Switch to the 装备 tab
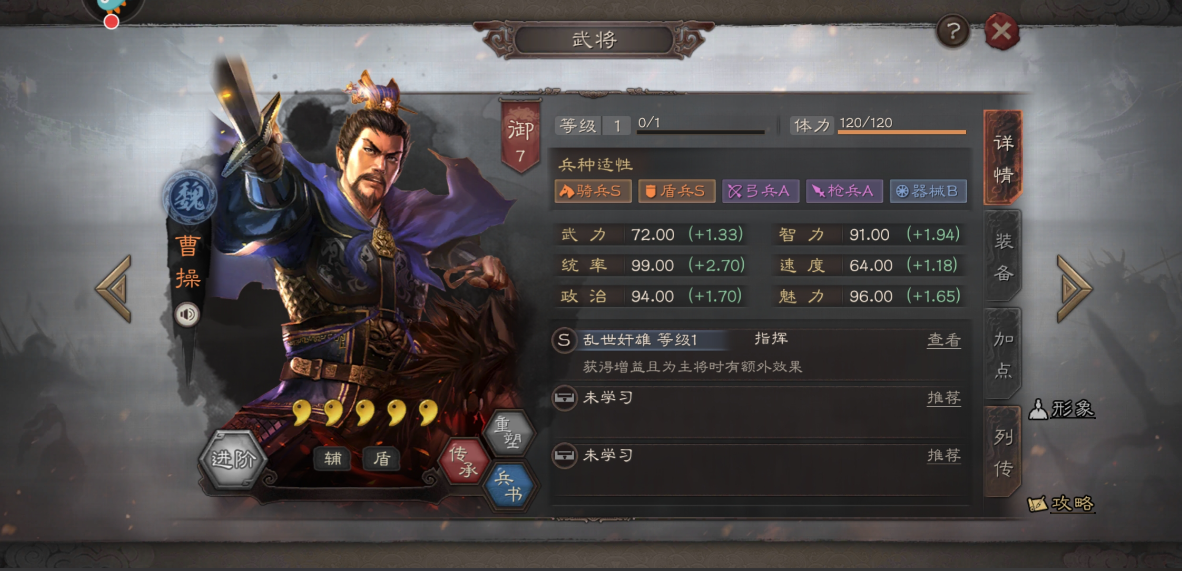This screenshot has height=571, width=1182. 1003,256
